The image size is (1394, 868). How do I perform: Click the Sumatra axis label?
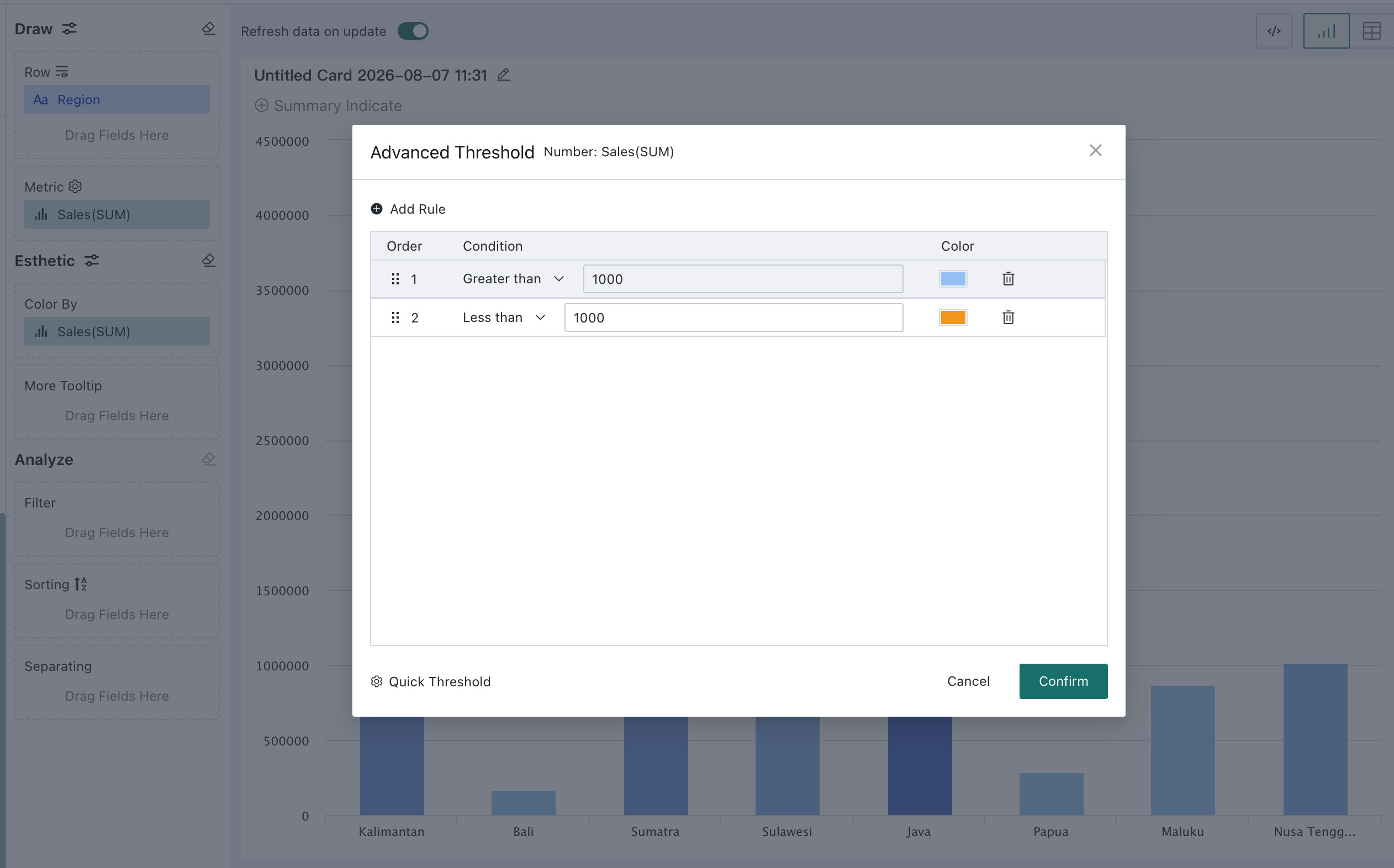coord(655,832)
